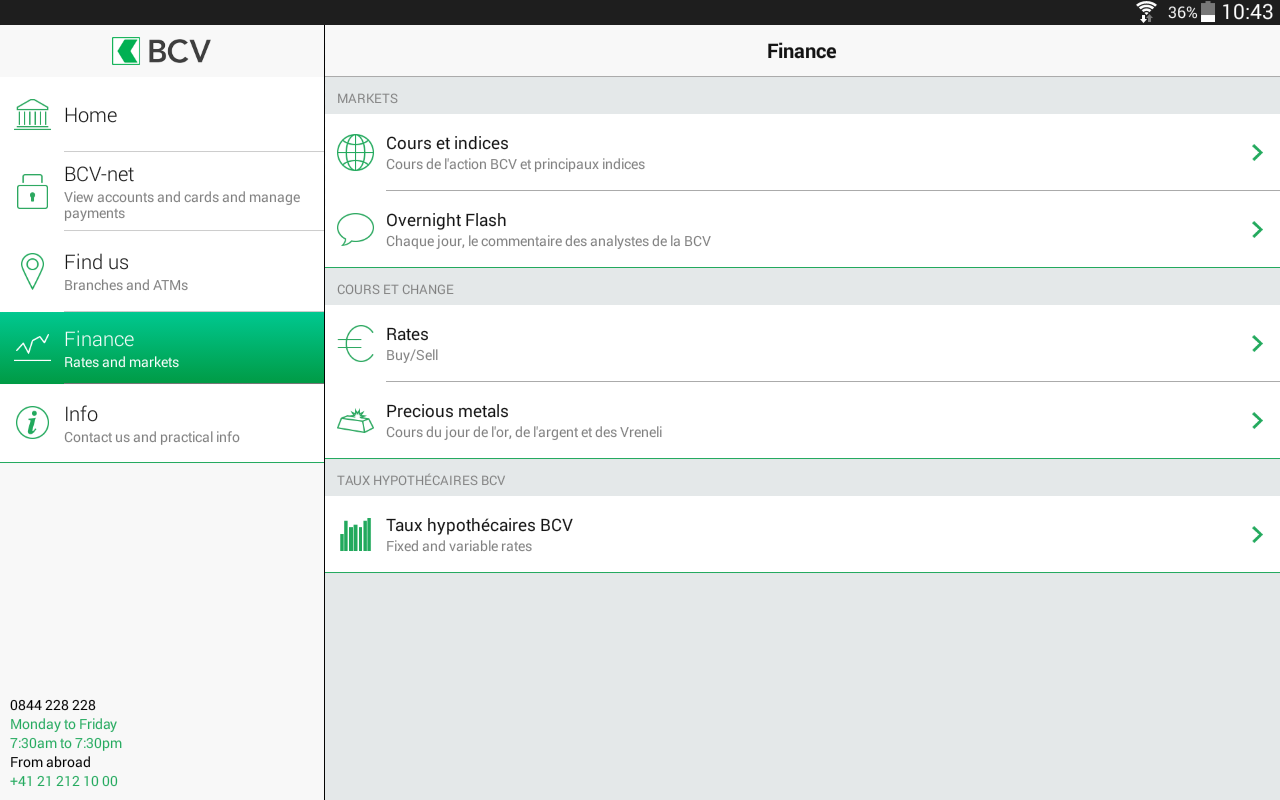1280x800 pixels.
Task: Open Taux hypothécaires BCV via its chevron
Action: [x=1257, y=534]
